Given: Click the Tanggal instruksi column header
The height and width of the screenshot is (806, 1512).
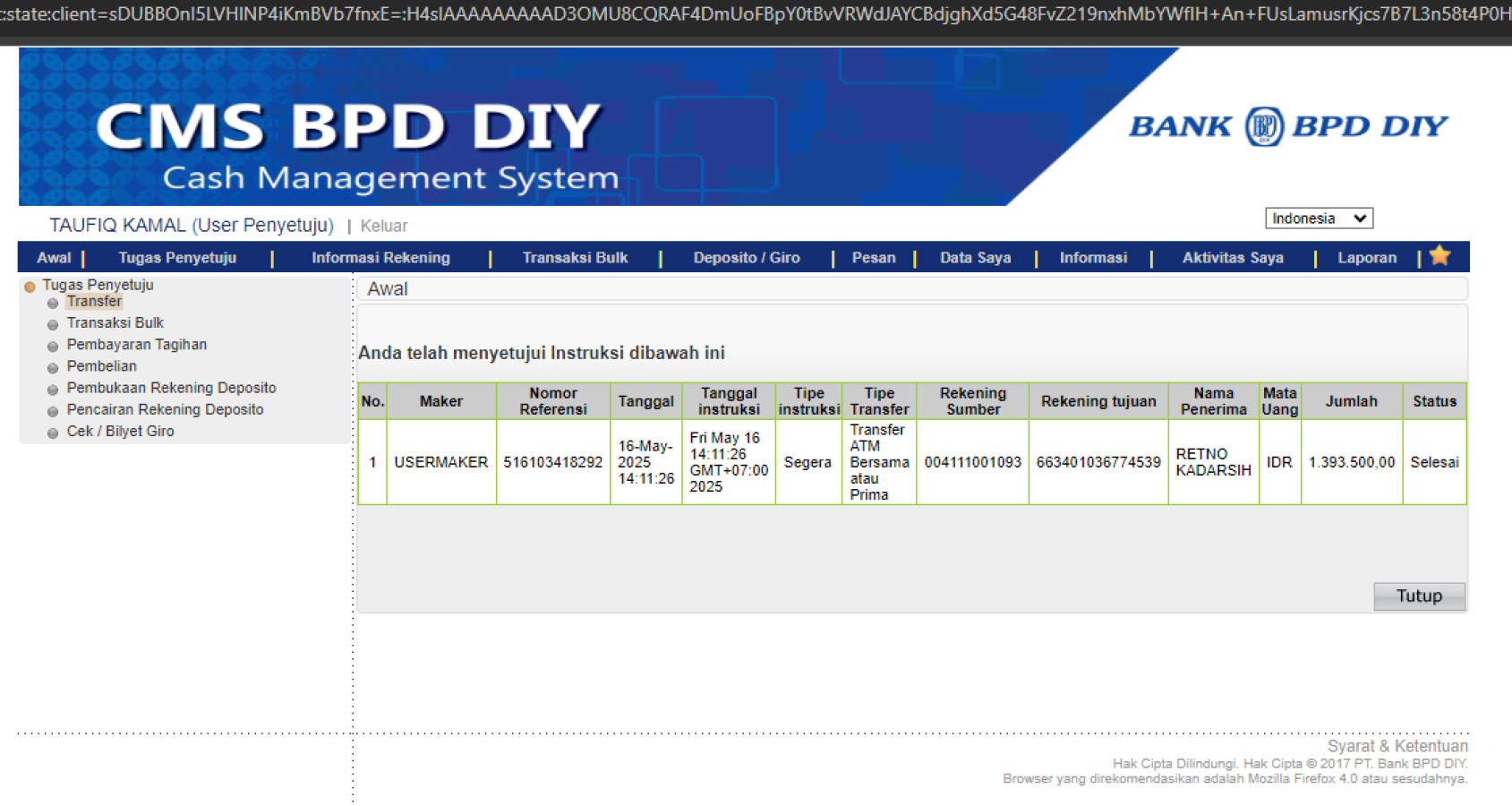Looking at the screenshot, I should [x=729, y=401].
